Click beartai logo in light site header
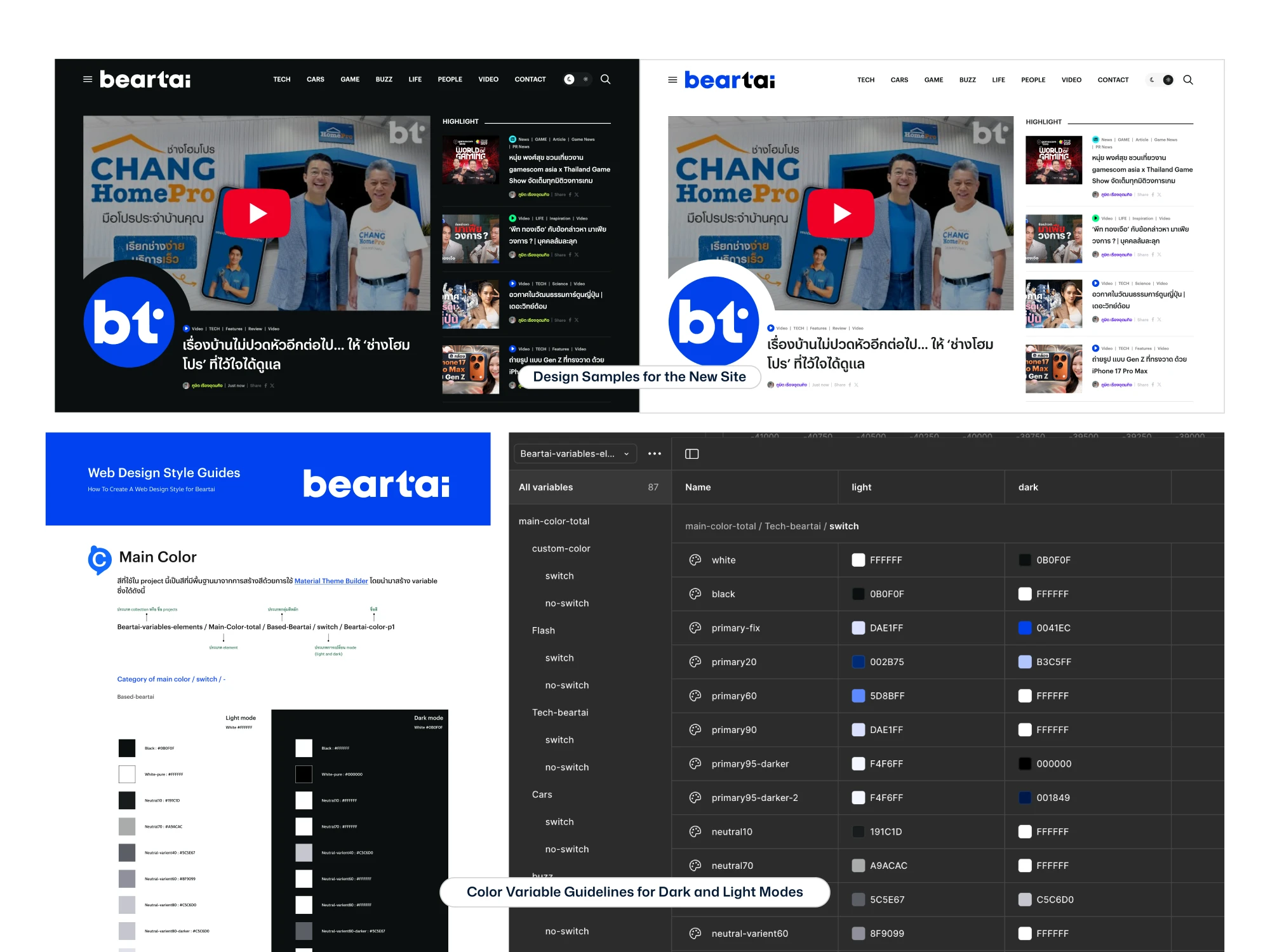1270x952 pixels. click(730, 80)
